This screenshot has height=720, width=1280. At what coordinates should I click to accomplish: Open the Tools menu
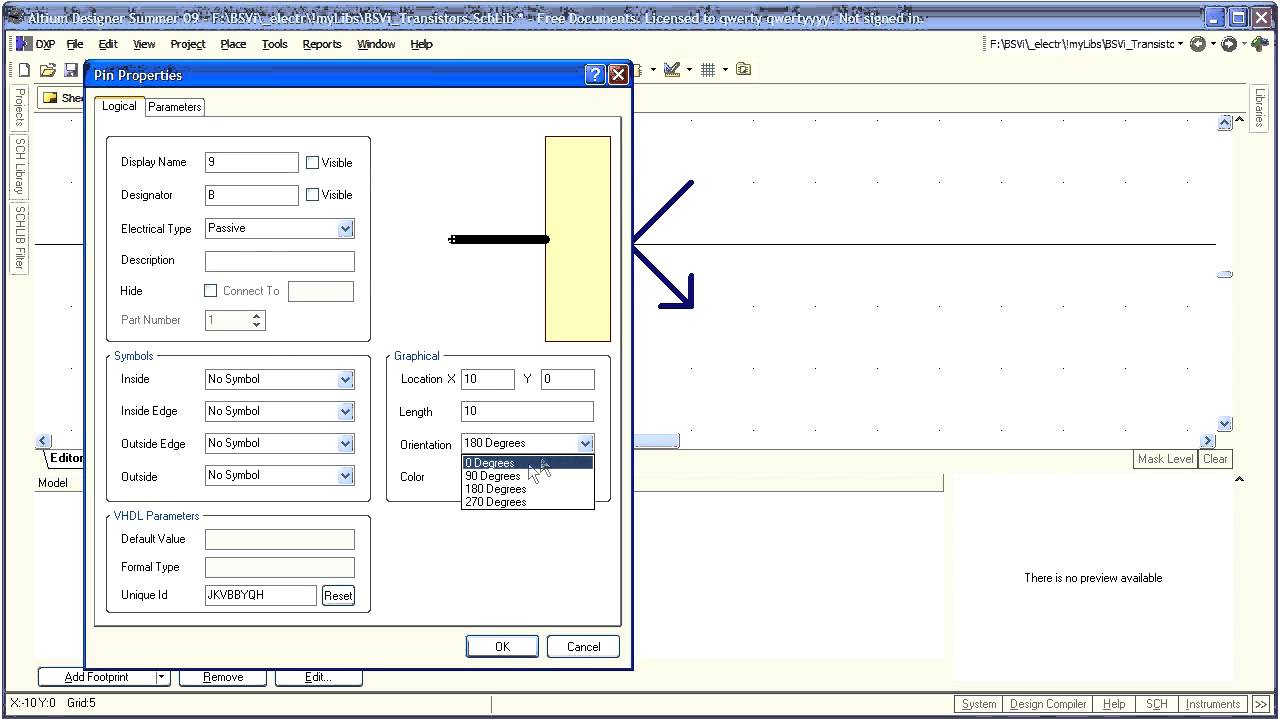[x=275, y=44]
